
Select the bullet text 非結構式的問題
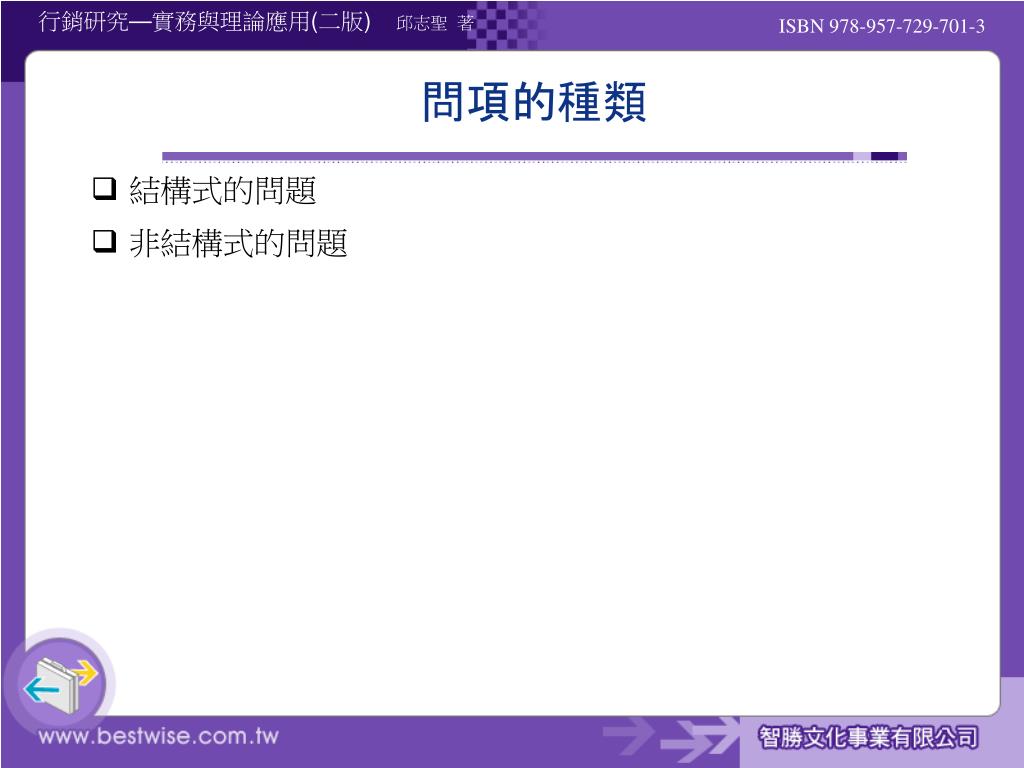click(x=238, y=243)
